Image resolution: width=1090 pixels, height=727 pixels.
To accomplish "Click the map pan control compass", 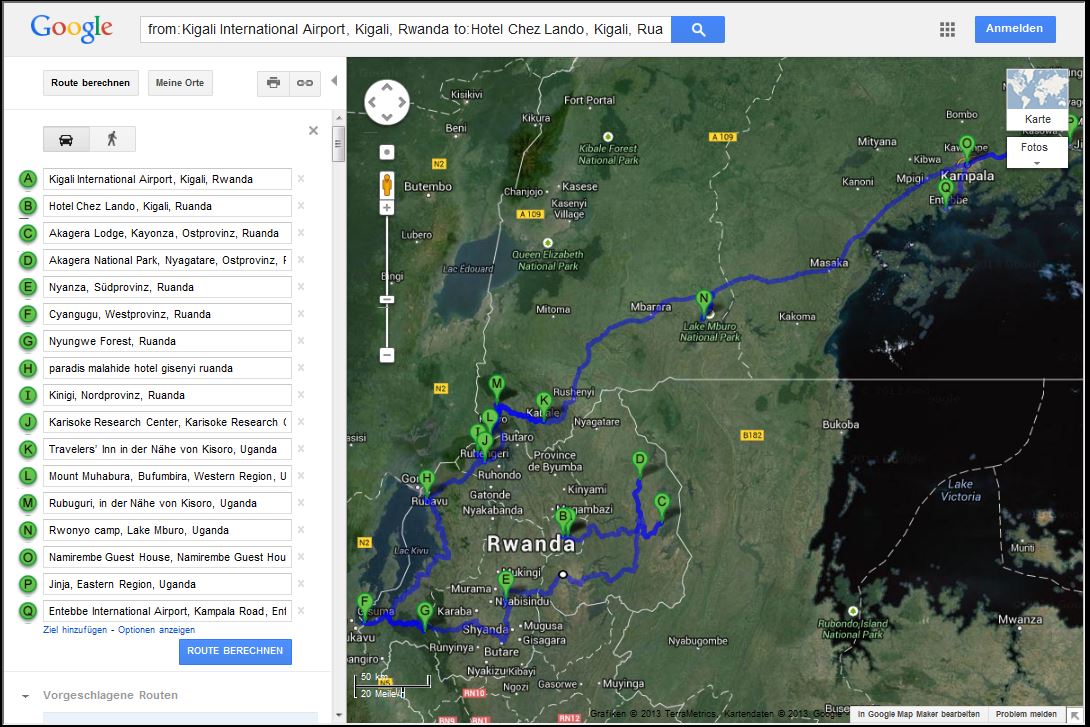I will pyautogui.click(x=387, y=102).
